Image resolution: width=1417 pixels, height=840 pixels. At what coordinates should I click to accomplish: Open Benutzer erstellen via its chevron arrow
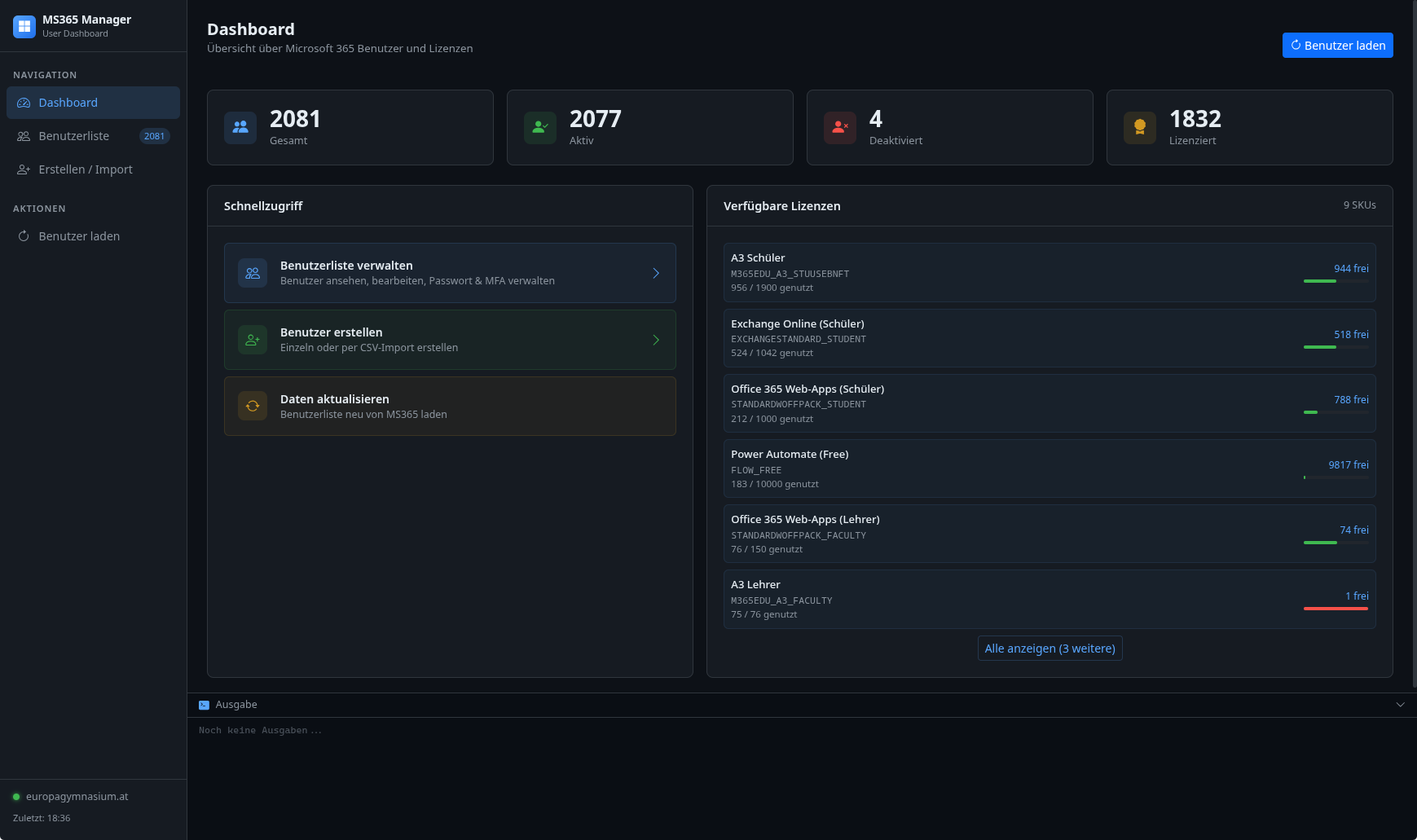[656, 340]
